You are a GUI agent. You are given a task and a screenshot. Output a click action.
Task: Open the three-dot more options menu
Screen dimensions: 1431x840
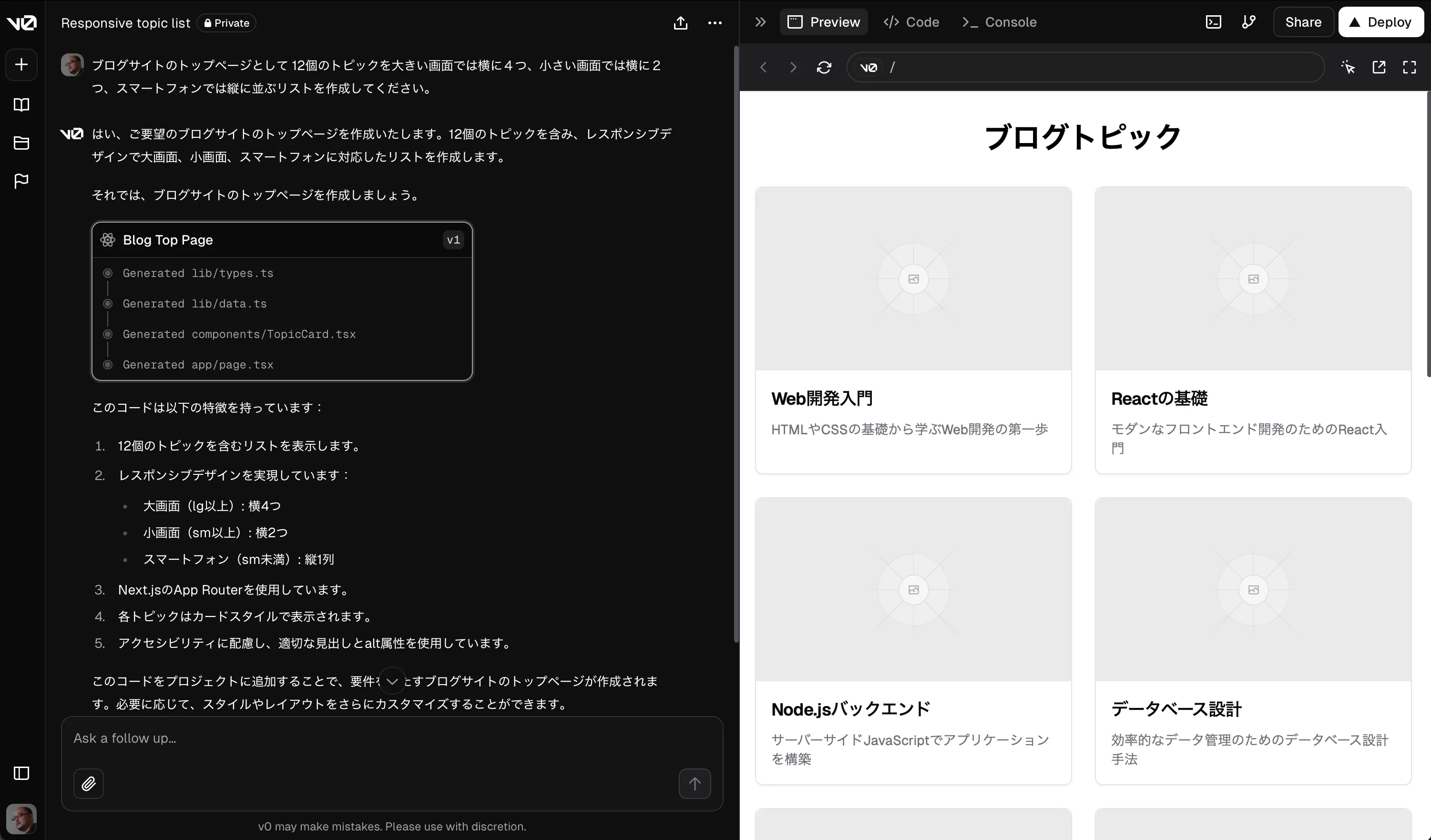[715, 23]
